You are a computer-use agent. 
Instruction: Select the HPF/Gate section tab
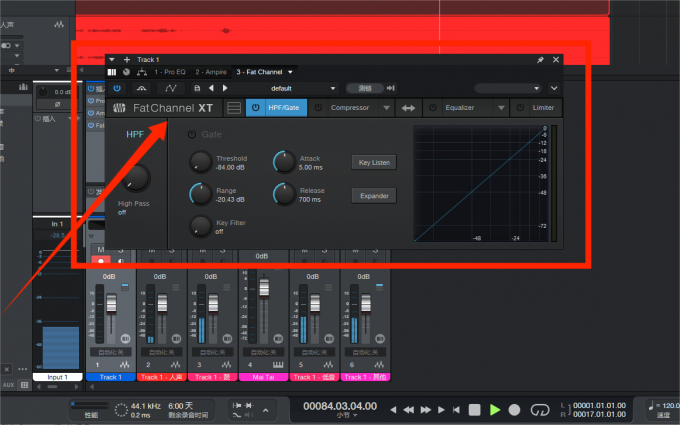[x=284, y=108]
